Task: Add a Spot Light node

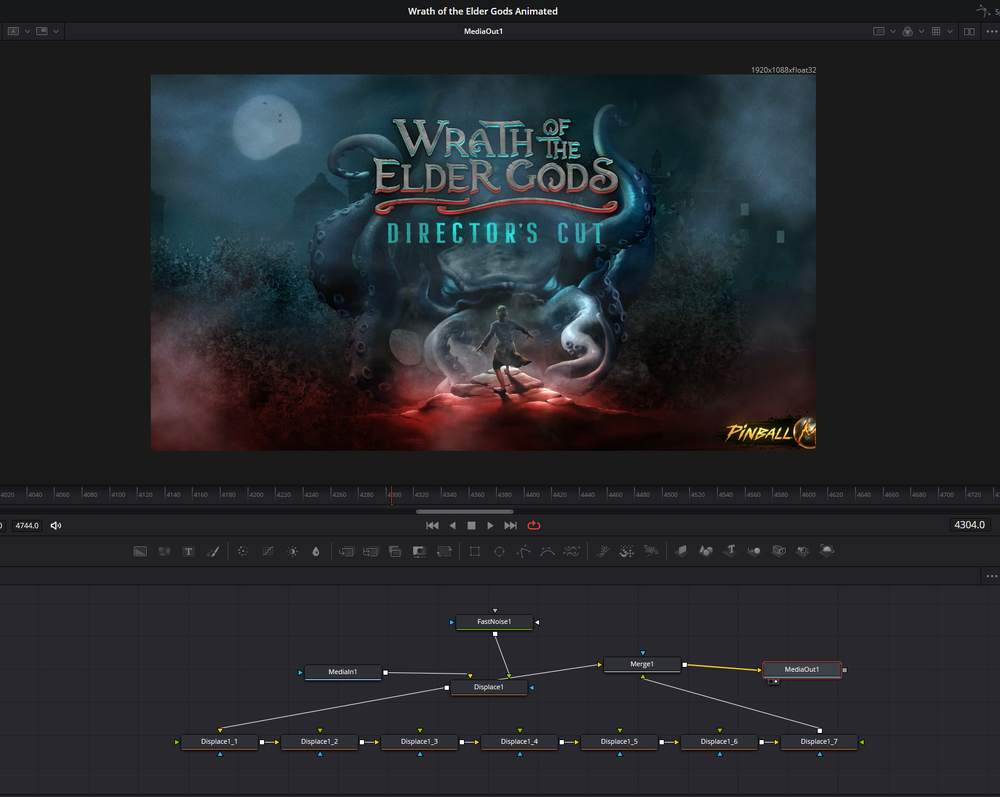Action: (802, 550)
